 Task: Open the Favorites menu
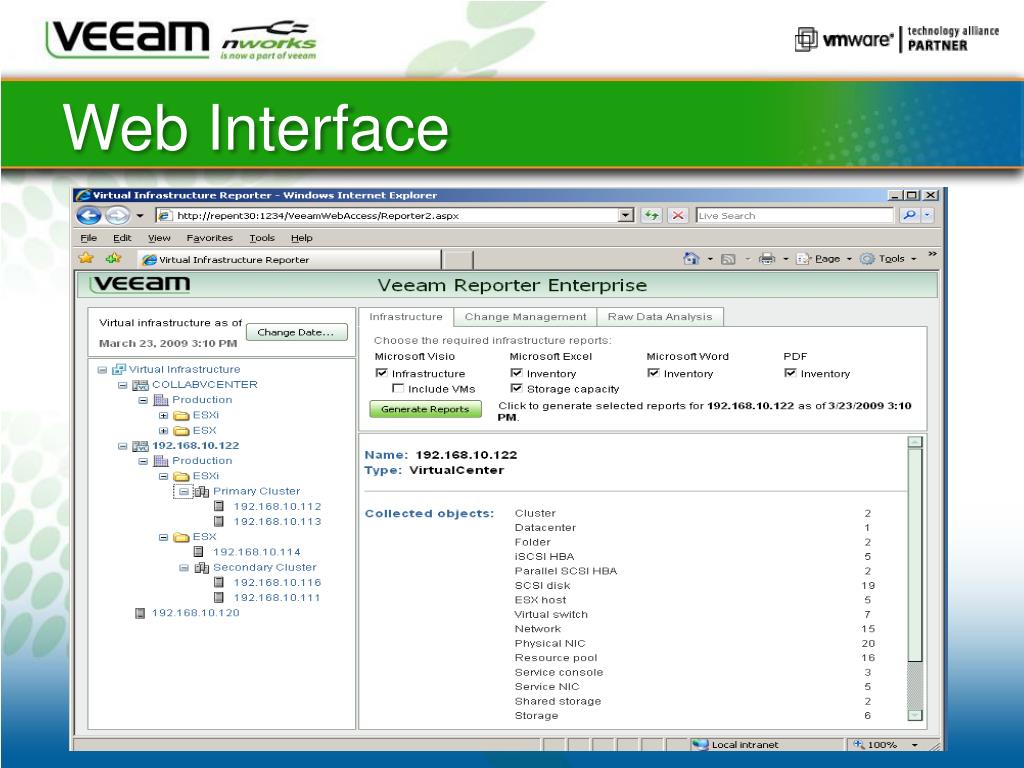[x=209, y=238]
